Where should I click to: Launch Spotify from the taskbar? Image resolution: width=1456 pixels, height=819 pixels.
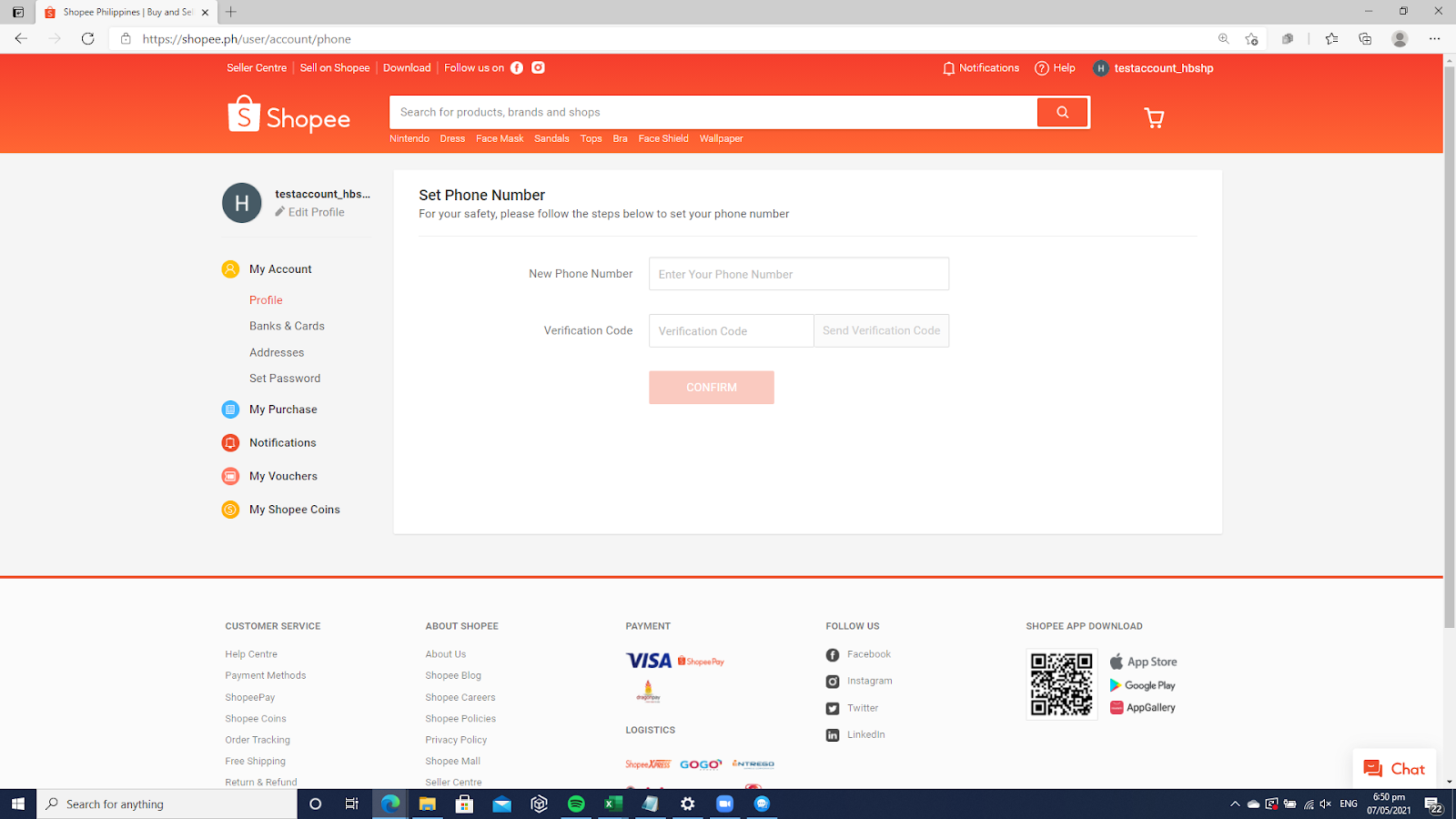pos(576,804)
